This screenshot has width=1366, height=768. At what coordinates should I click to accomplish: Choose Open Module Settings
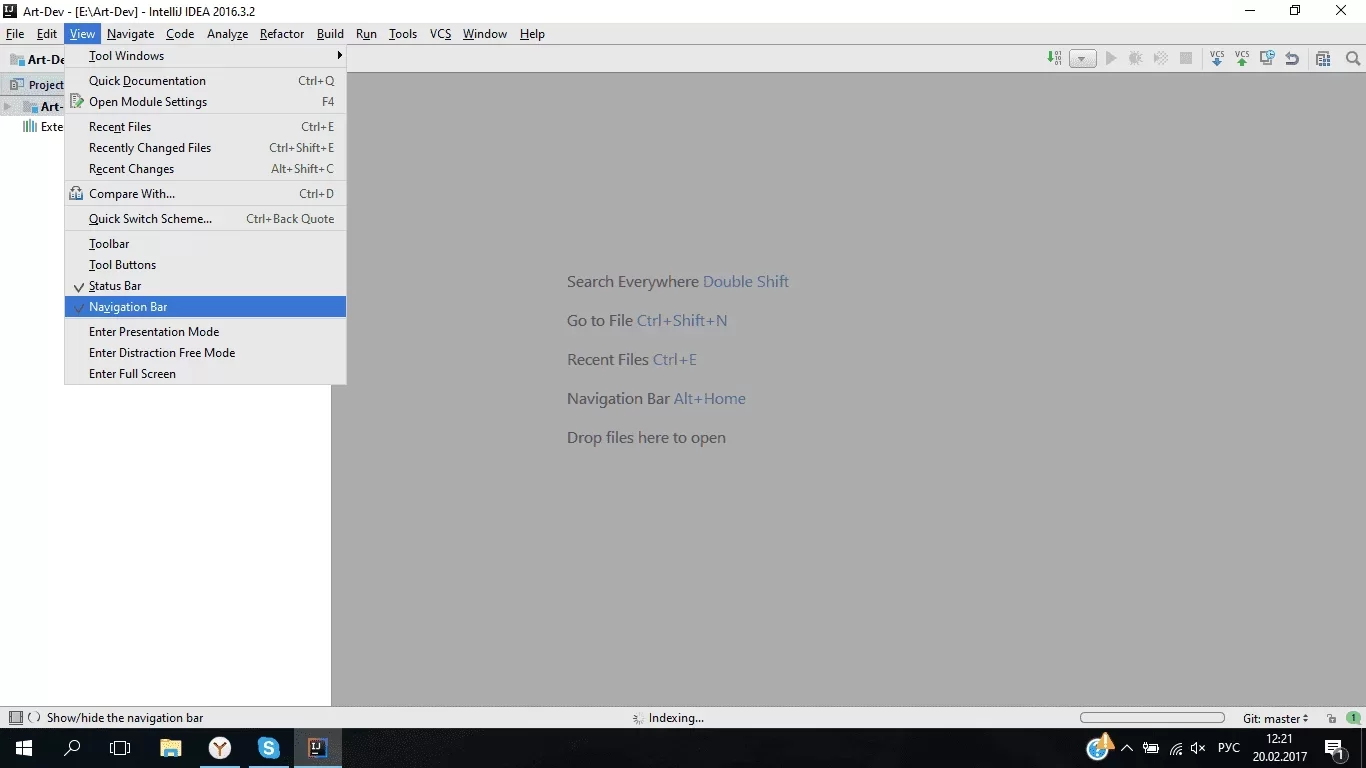click(205, 102)
